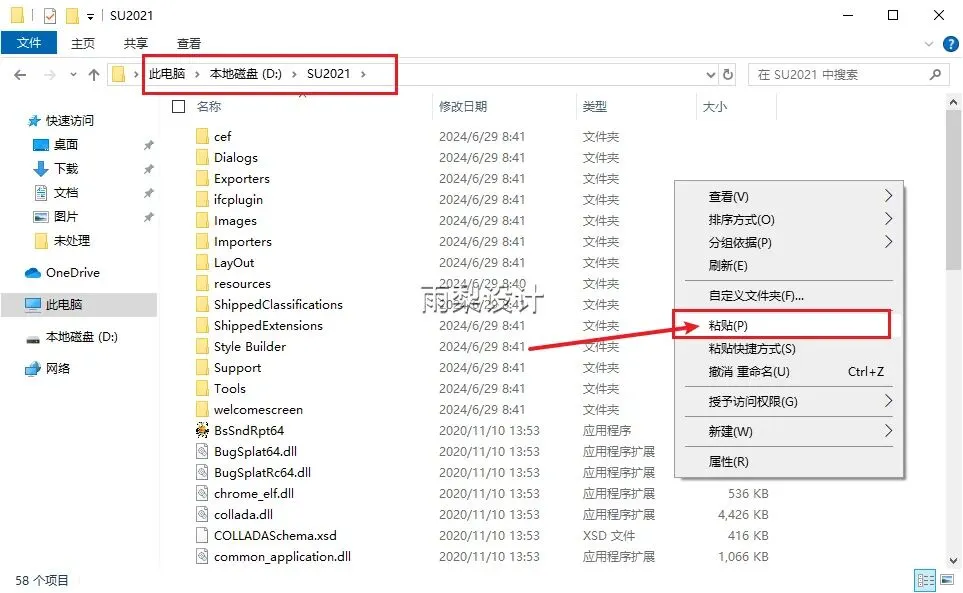Expand the 新建(W) submenu
Image resolution: width=963 pixels, height=593 pixels.
[x=888, y=430]
